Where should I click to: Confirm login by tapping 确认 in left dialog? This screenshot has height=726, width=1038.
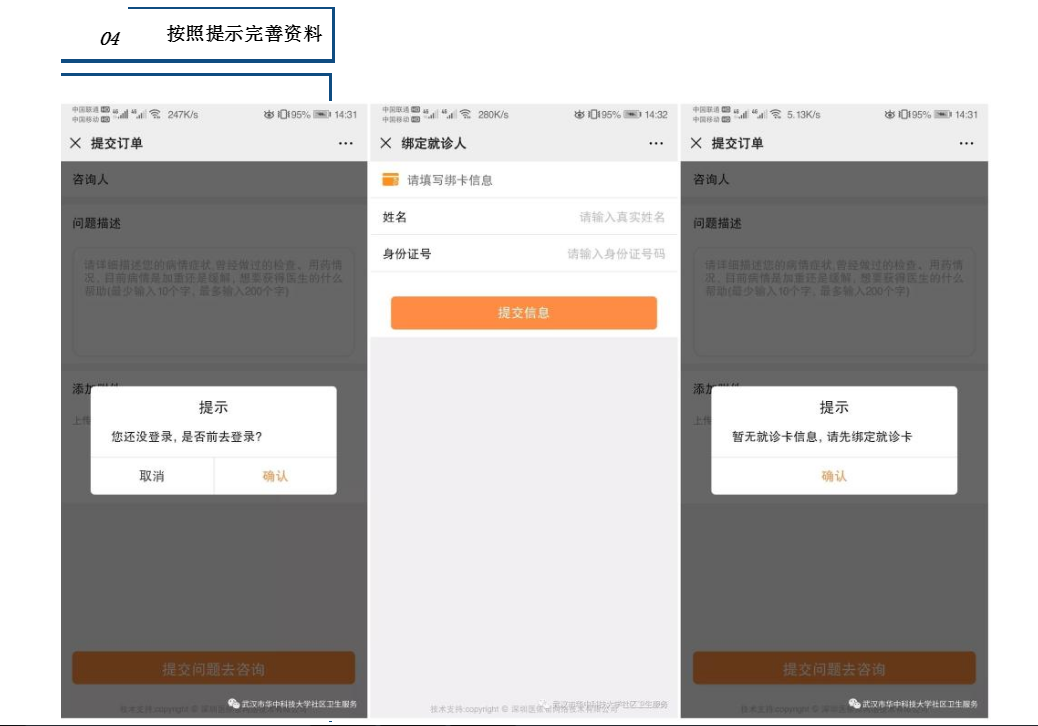click(x=275, y=476)
